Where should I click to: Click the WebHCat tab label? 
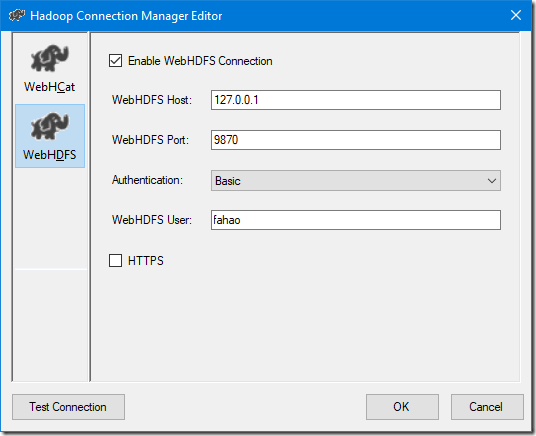(x=50, y=87)
